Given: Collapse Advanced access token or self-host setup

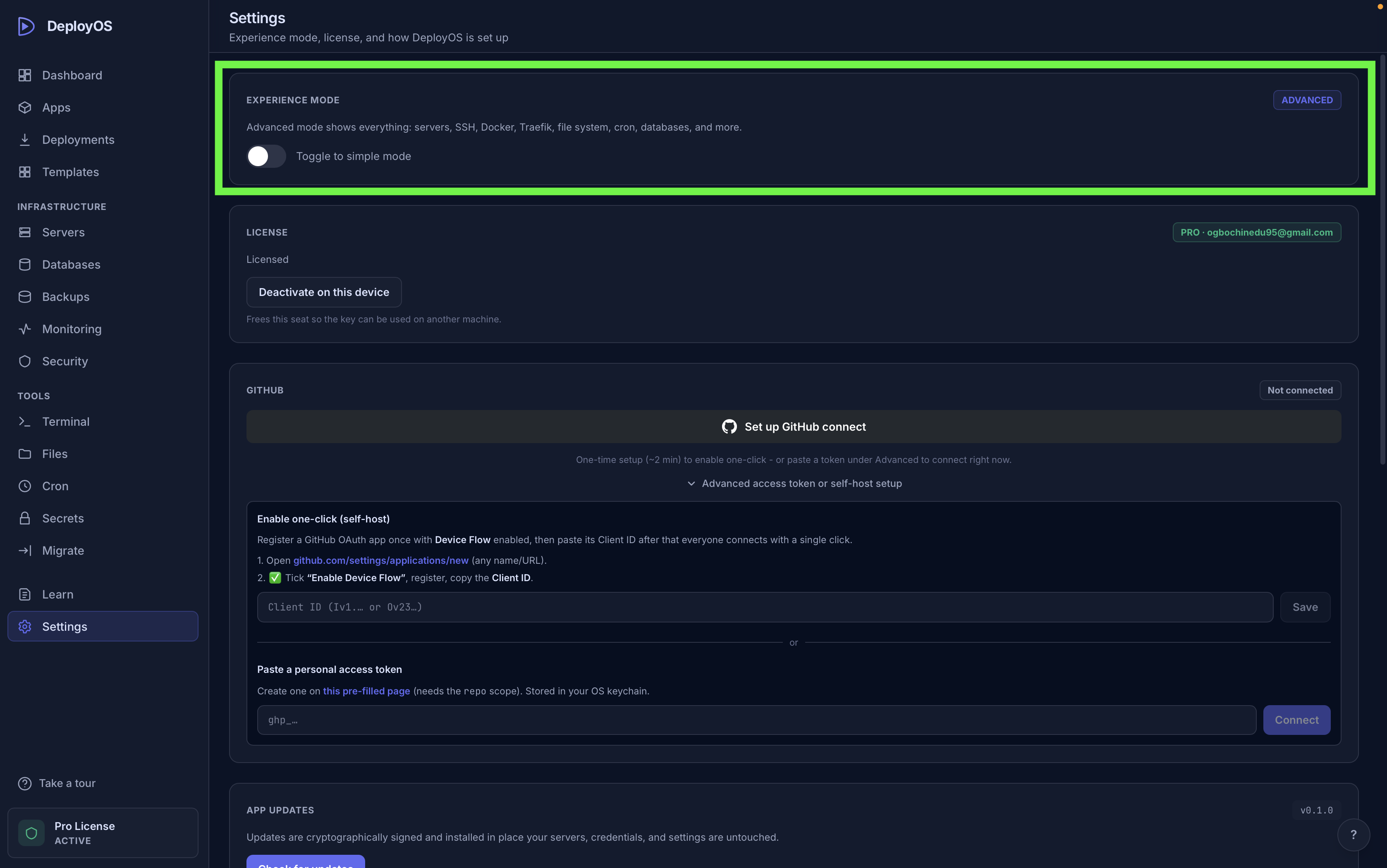Looking at the screenshot, I should pyautogui.click(x=794, y=483).
